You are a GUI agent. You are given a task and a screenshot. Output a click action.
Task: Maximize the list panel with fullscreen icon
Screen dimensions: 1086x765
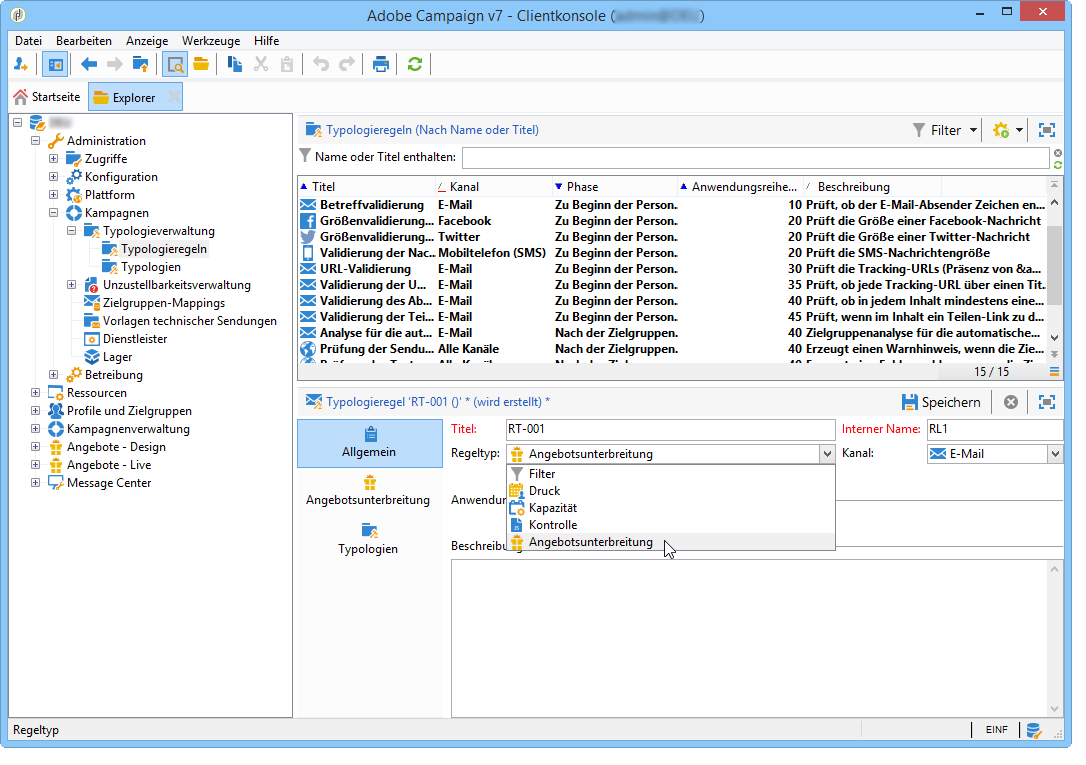click(x=1047, y=130)
